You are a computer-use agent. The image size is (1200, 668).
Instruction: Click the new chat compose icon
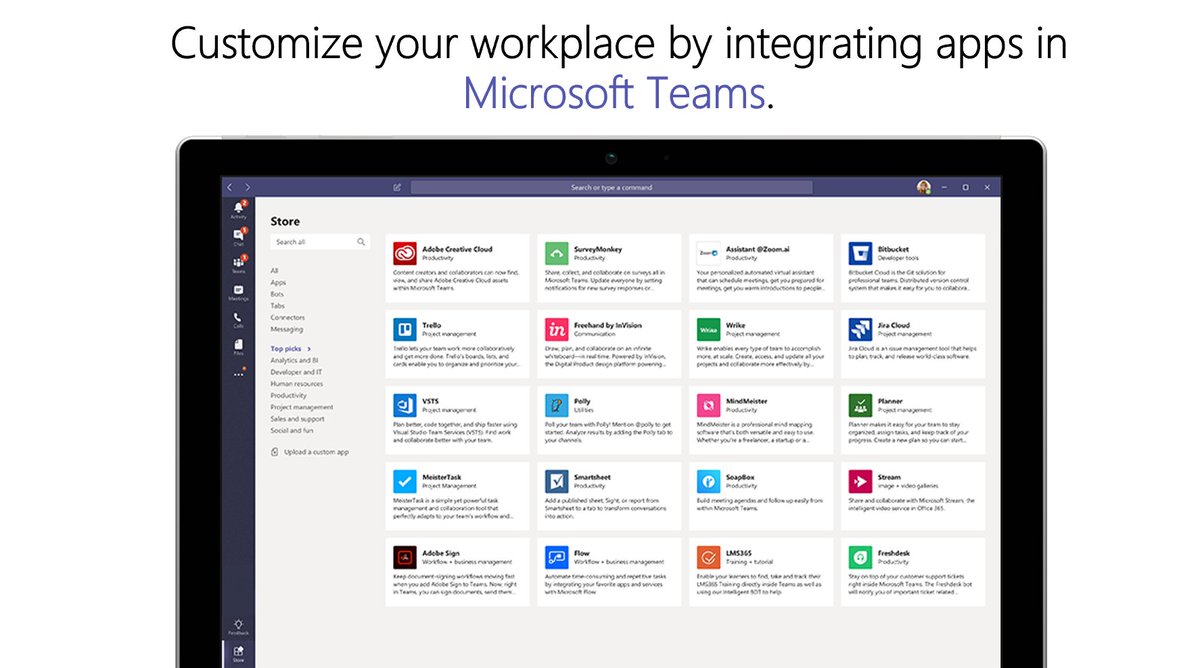(x=397, y=187)
